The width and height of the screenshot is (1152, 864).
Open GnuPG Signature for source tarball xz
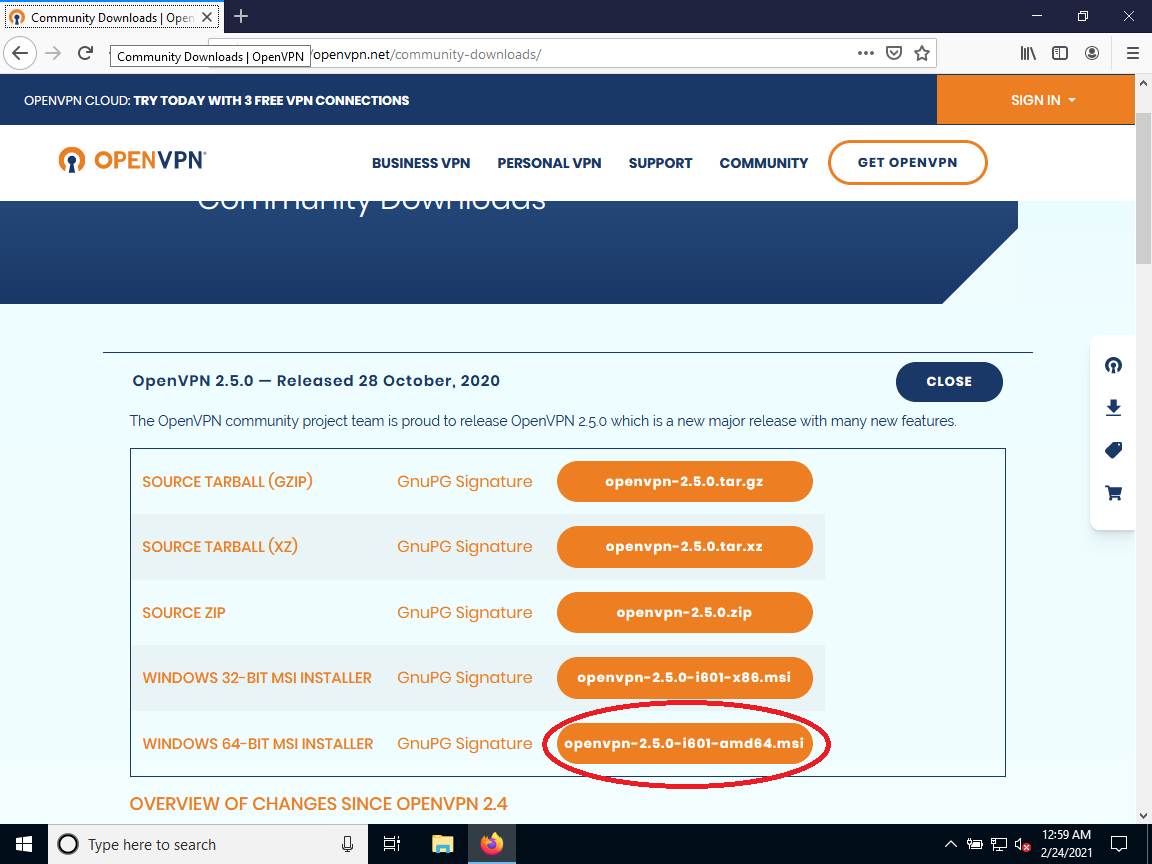tap(464, 547)
